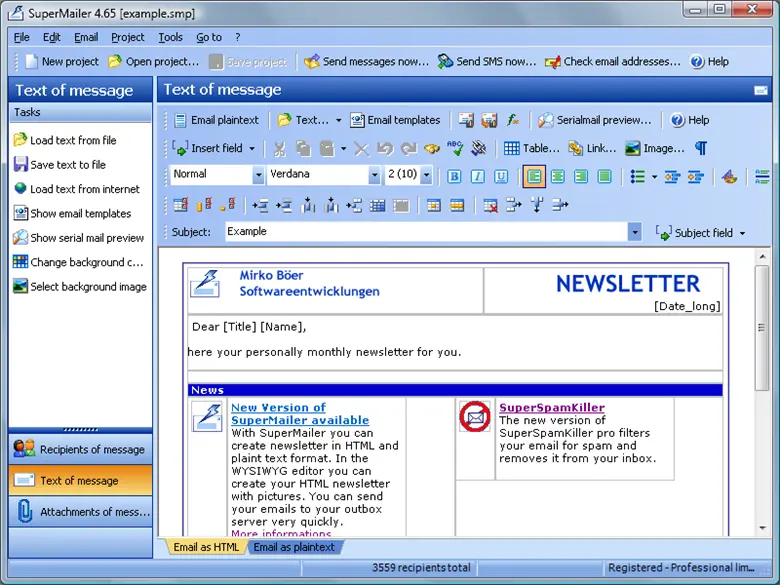Click Open project... in the toolbar
Screen dimensions: 780x585
pyautogui.click(x=154, y=62)
